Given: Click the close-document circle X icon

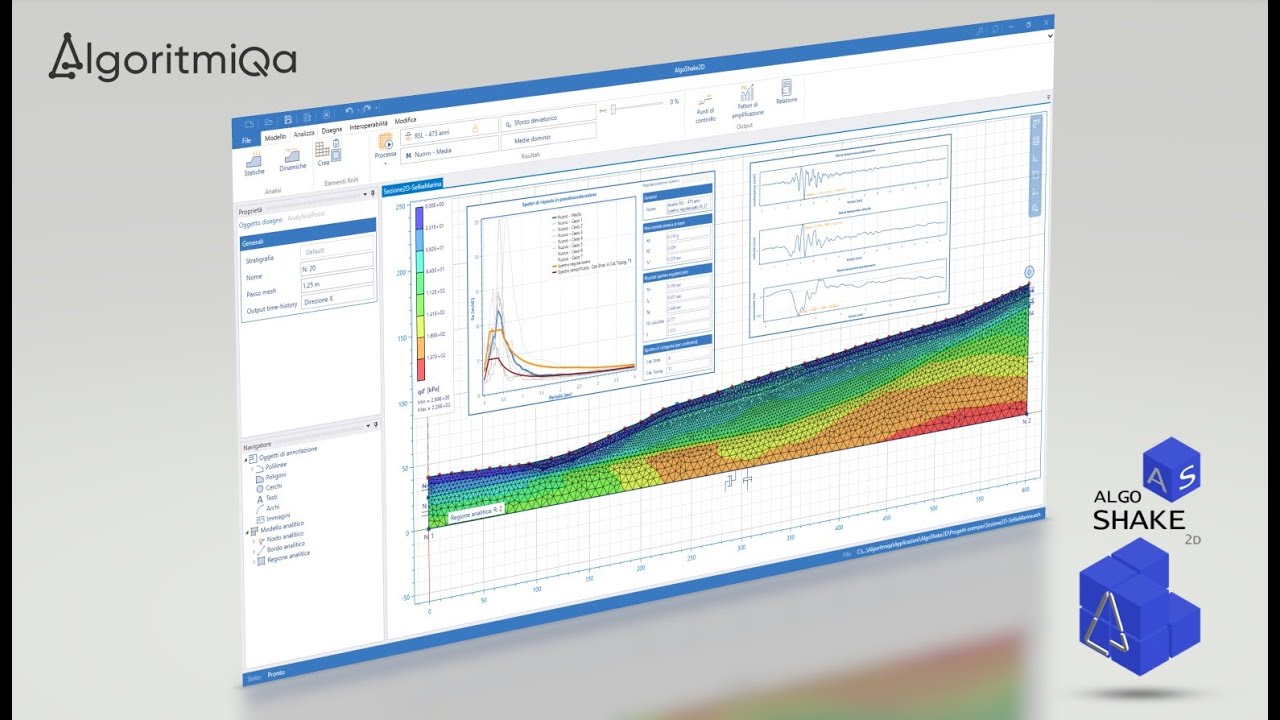Looking at the screenshot, I should click(327, 115).
